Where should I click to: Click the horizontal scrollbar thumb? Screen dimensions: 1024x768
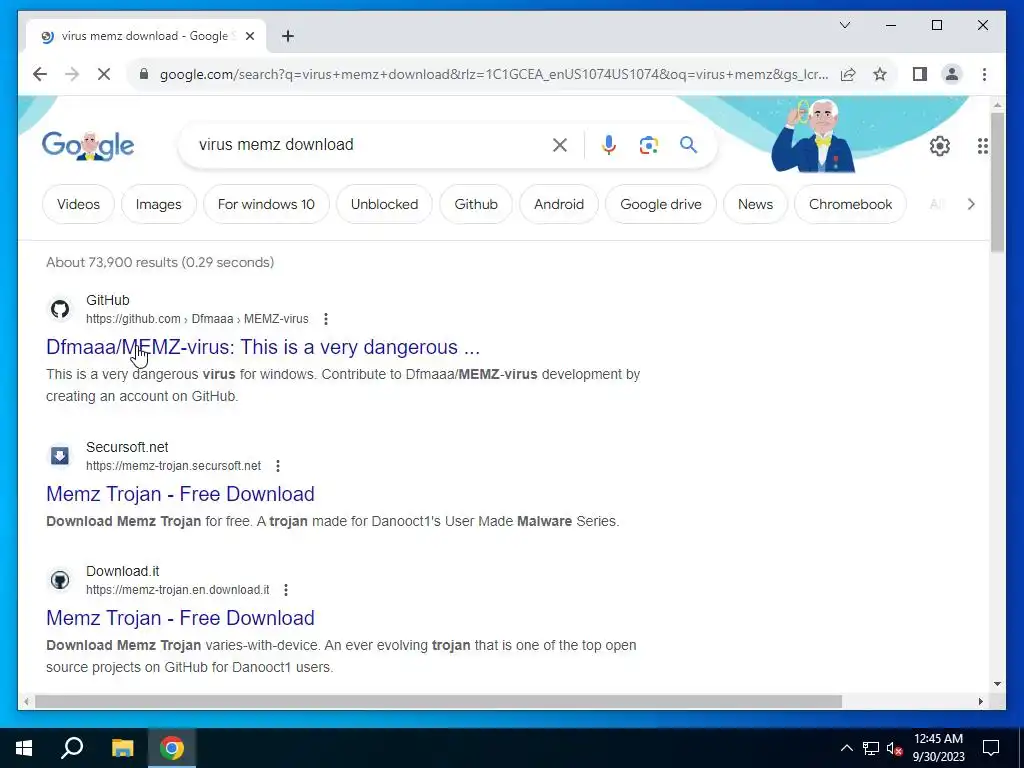click(438, 701)
